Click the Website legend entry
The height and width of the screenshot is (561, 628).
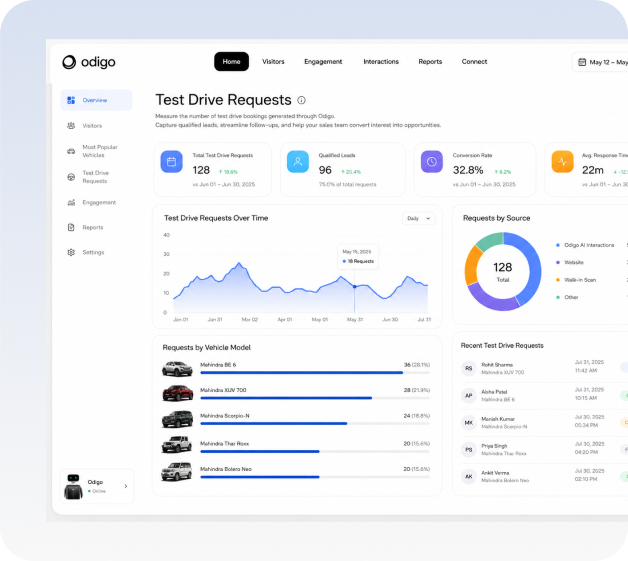[x=570, y=262]
